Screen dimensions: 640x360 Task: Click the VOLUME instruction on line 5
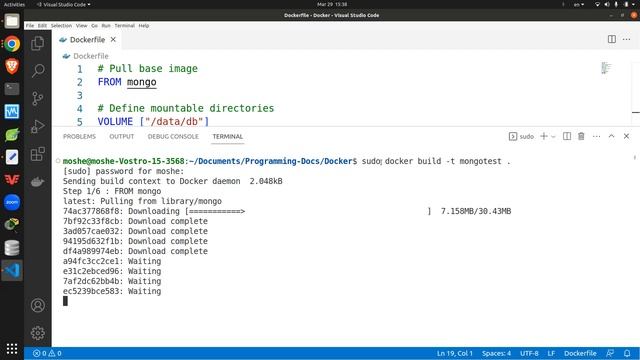pos(115,122)
